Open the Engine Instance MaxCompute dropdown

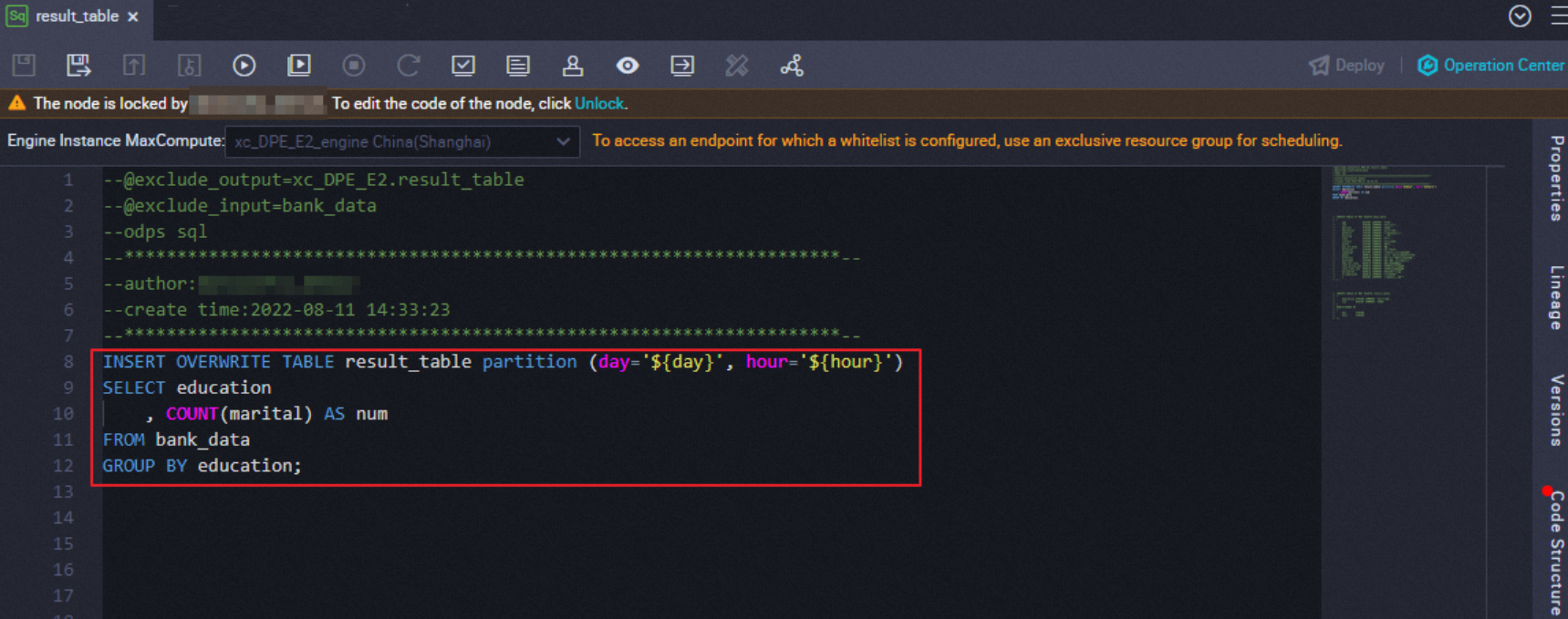pyautogui.click(x=401, y=141)
